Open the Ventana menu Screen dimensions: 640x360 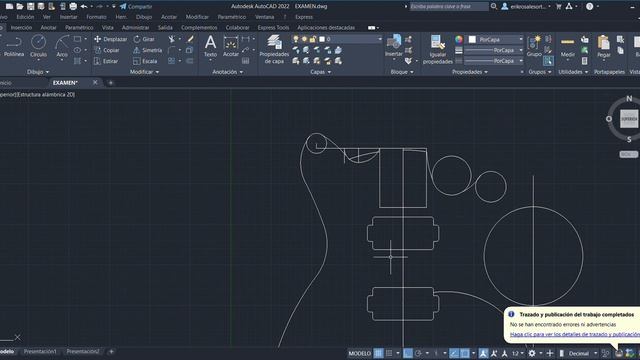click(264, 17)
